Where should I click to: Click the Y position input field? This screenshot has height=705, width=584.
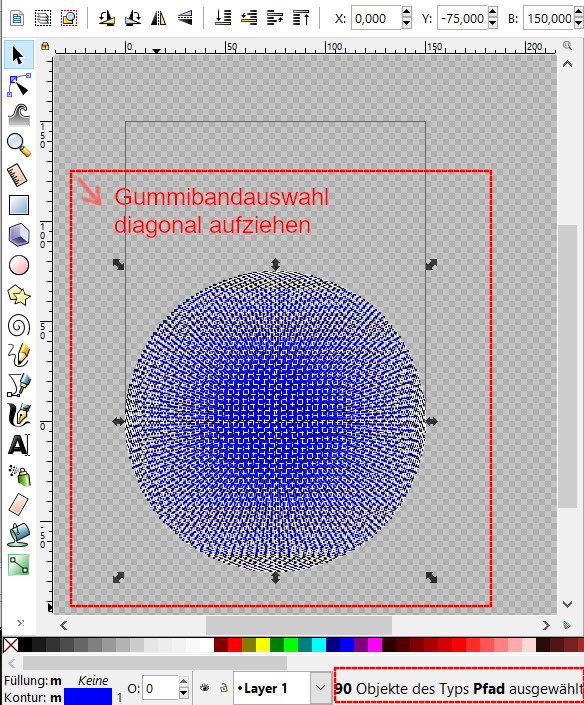pos(462,18)
